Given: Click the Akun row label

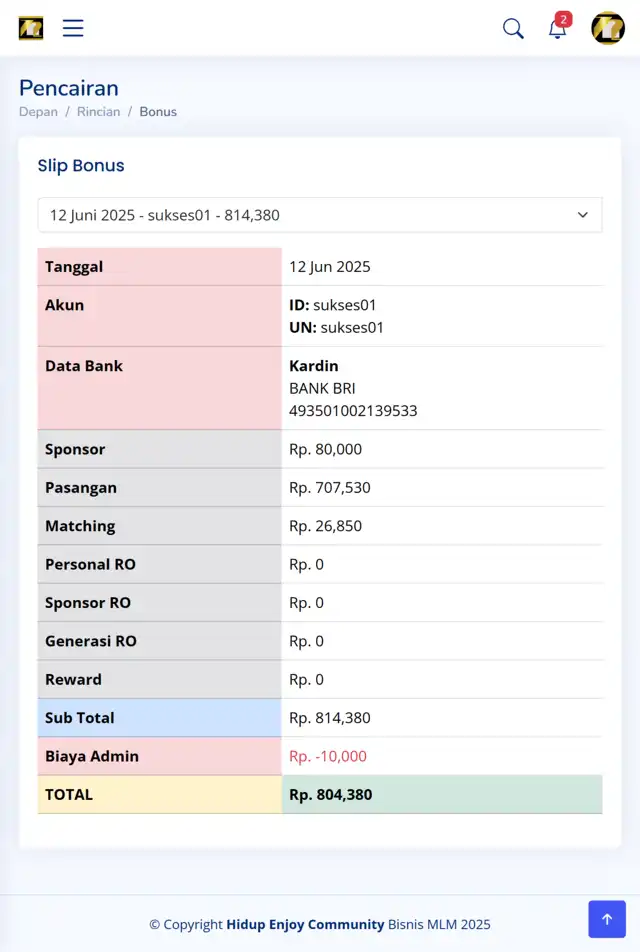Looking at the screenshot, I should 64,305.
